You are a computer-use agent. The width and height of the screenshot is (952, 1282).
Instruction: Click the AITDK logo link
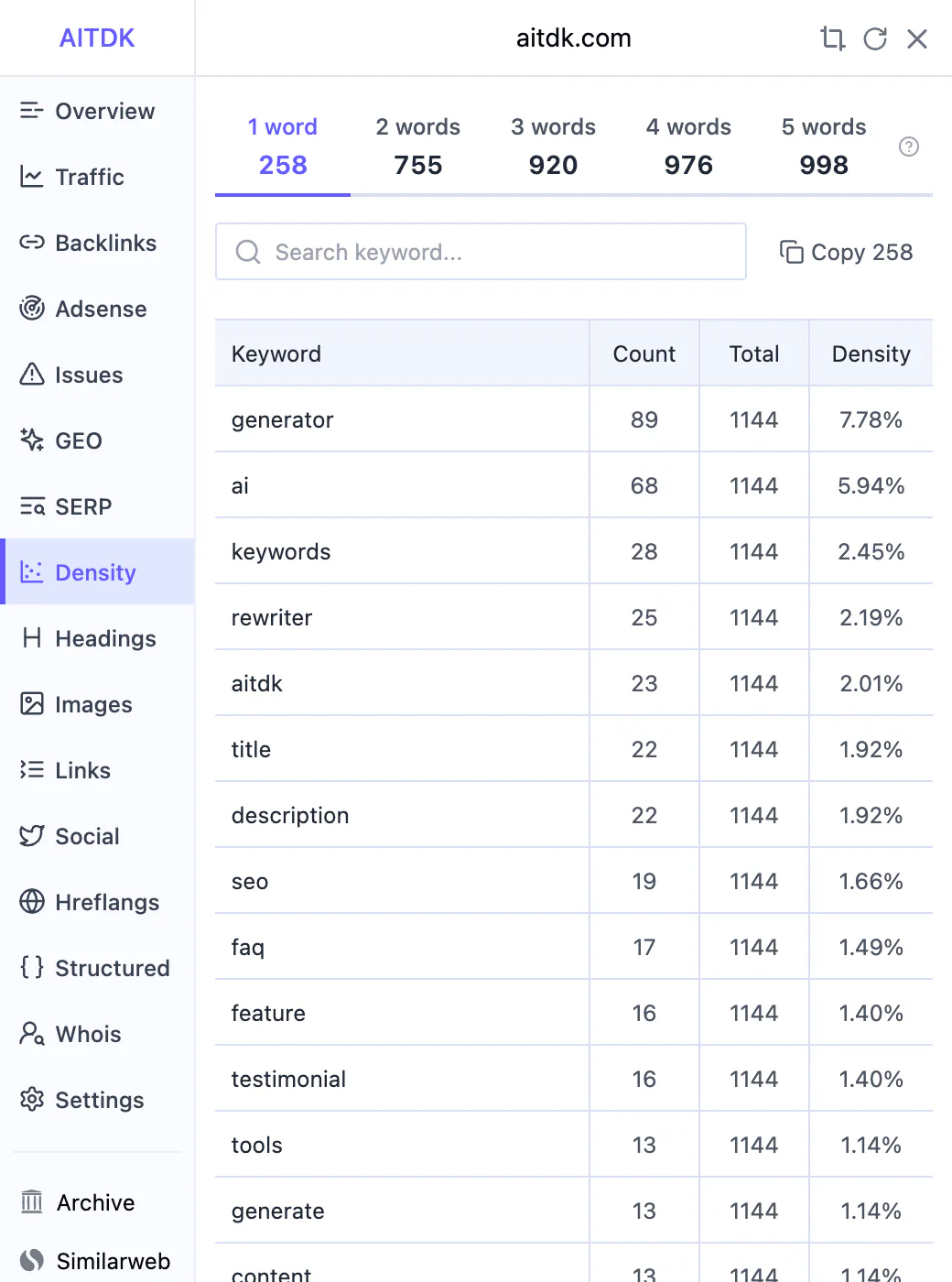pyautogui.click(x=97, y=38)
